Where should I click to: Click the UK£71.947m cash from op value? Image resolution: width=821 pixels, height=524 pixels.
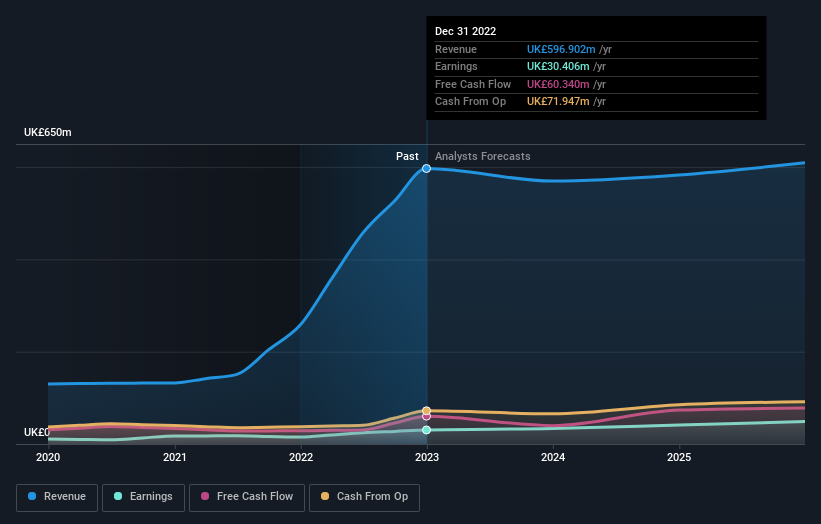[x=558, y=102]
